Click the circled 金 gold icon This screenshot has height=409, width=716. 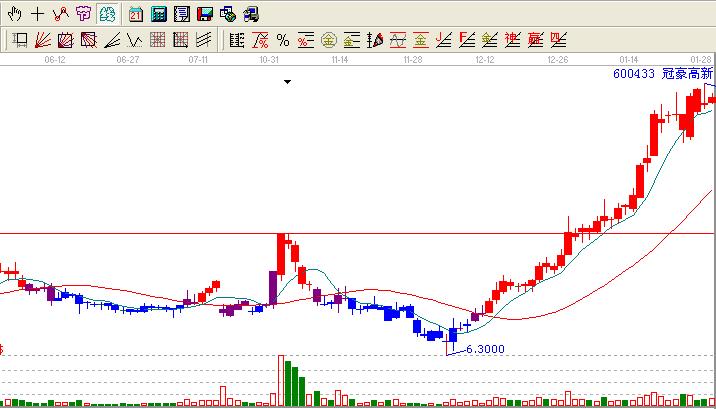tap(328, 41)
